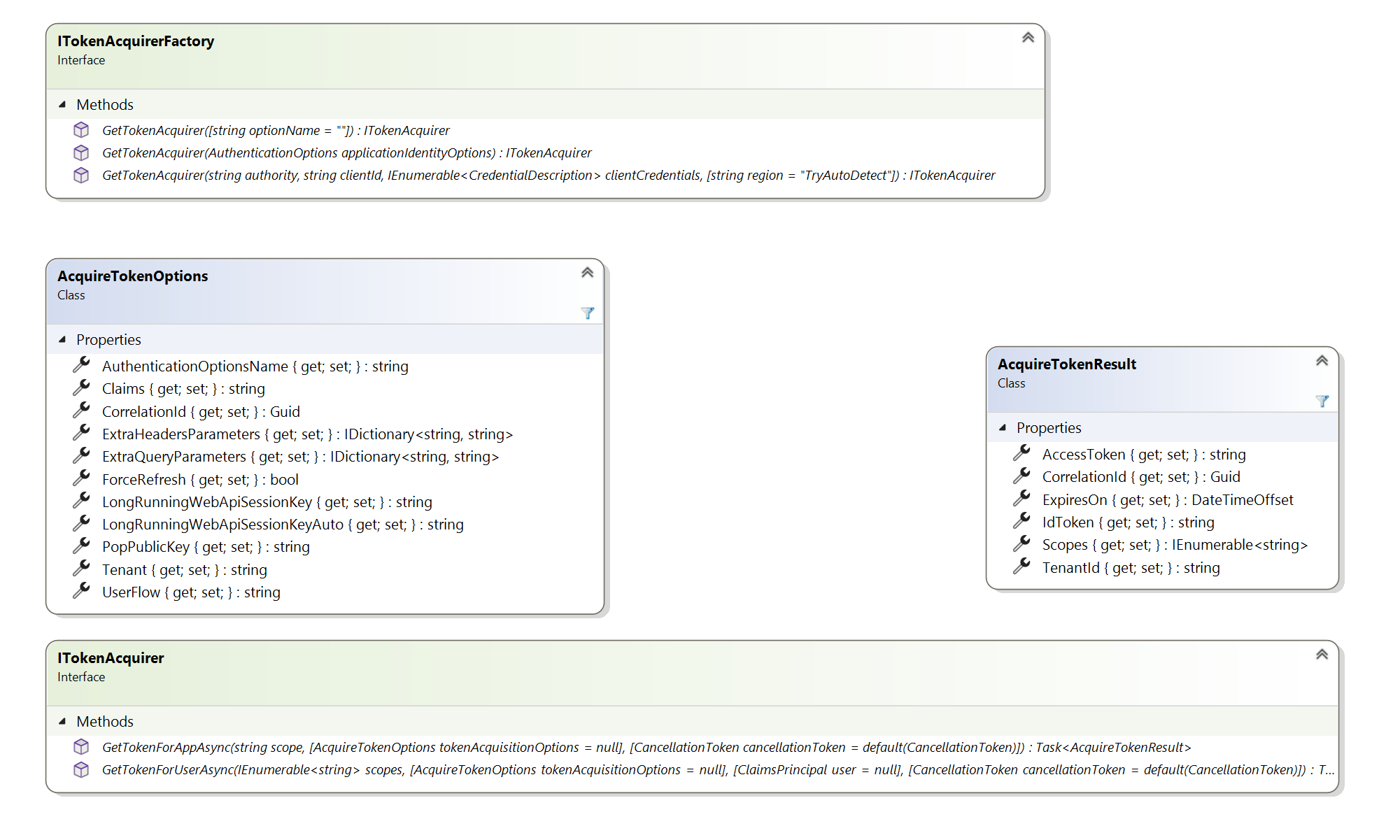Collapse Methods section in ITokenAcquirer
1400x840 pixels.
coord(62,722)
